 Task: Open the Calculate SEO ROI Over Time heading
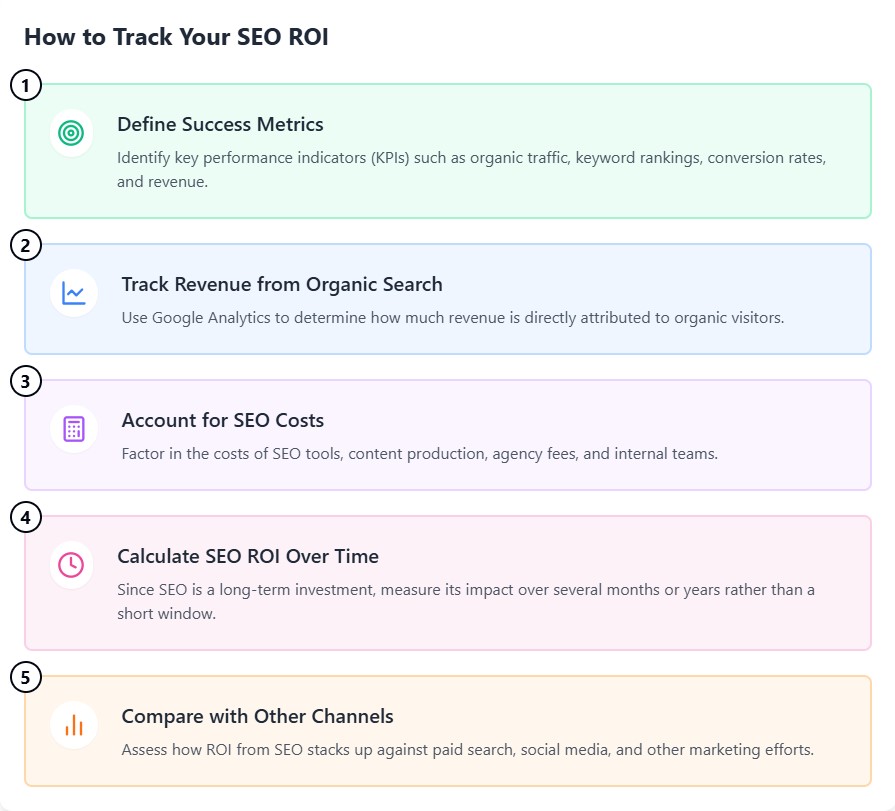[248, 556]
